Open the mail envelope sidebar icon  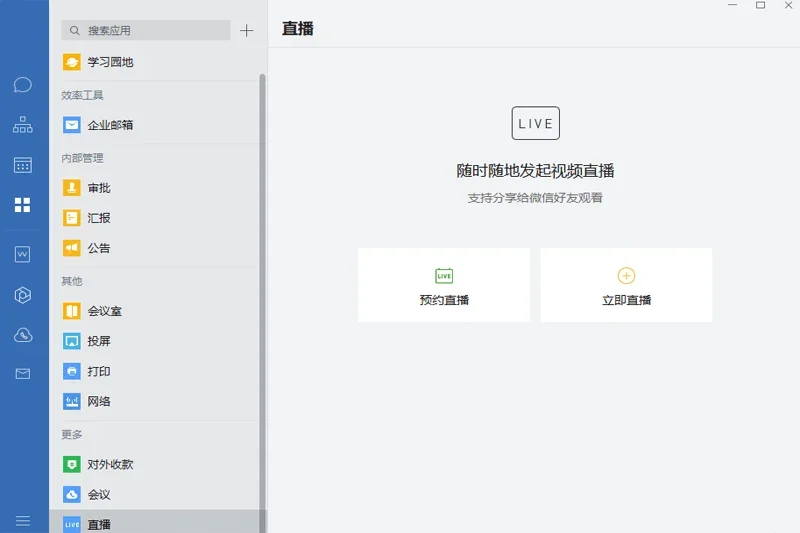tap(22, 374)
